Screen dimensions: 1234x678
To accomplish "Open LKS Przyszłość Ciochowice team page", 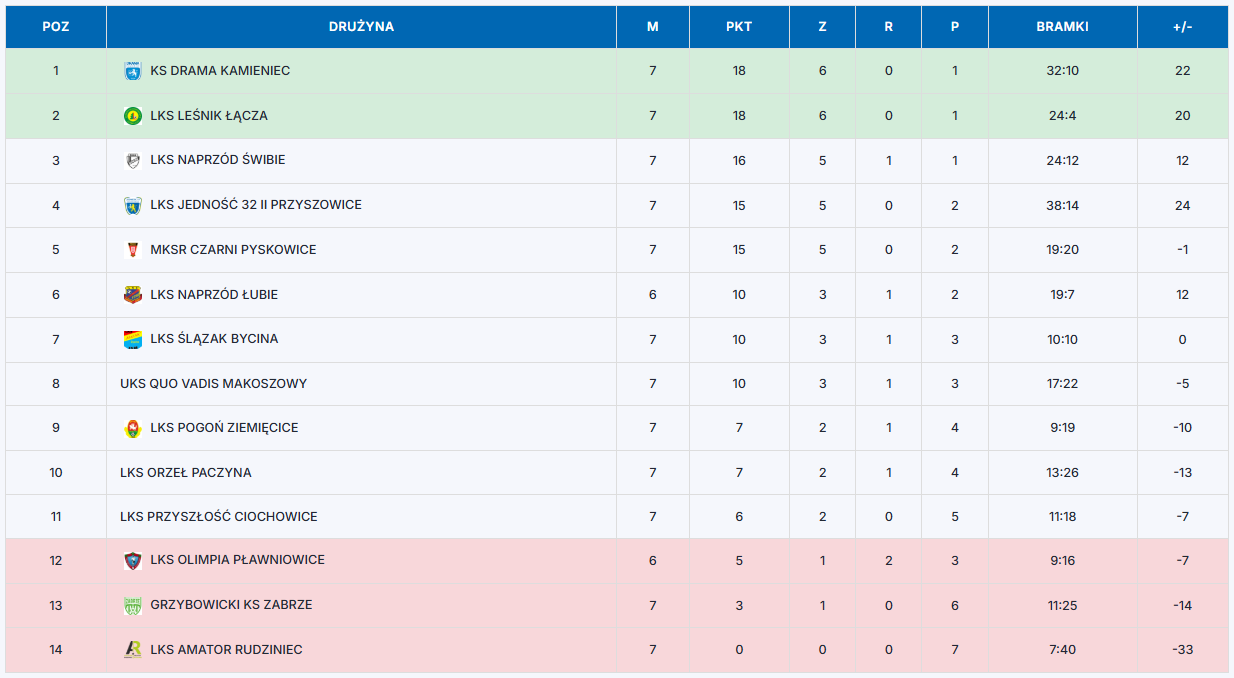I will point(218,517).
